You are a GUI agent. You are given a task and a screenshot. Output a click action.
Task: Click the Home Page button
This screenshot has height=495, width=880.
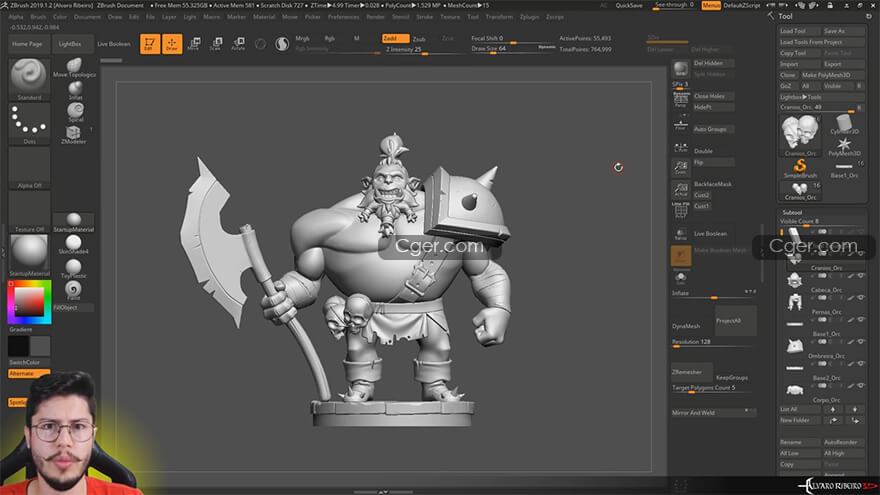pyautogui.click(x=28, y=44)
